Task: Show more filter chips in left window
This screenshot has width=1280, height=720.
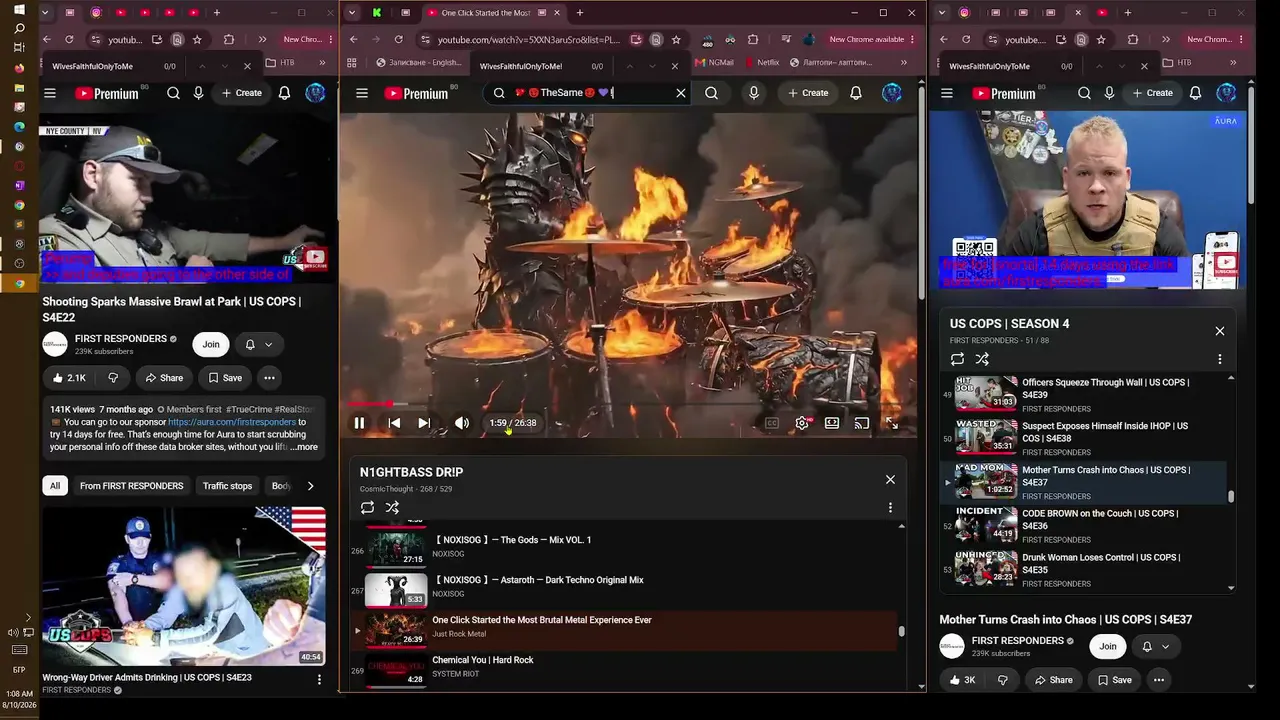Action: (x=310, y=486)
